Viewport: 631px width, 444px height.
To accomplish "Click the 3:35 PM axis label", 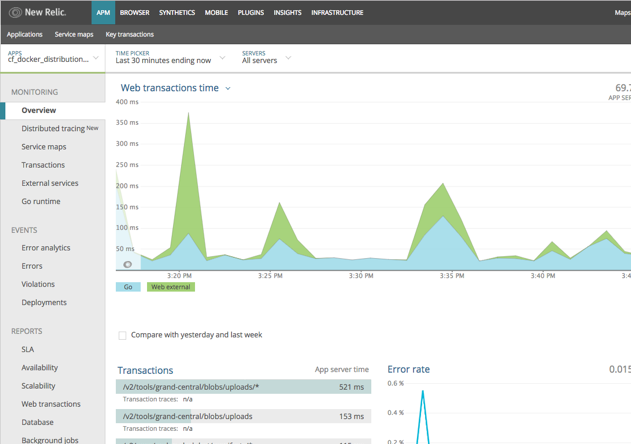I will click(x=452, y=276).
